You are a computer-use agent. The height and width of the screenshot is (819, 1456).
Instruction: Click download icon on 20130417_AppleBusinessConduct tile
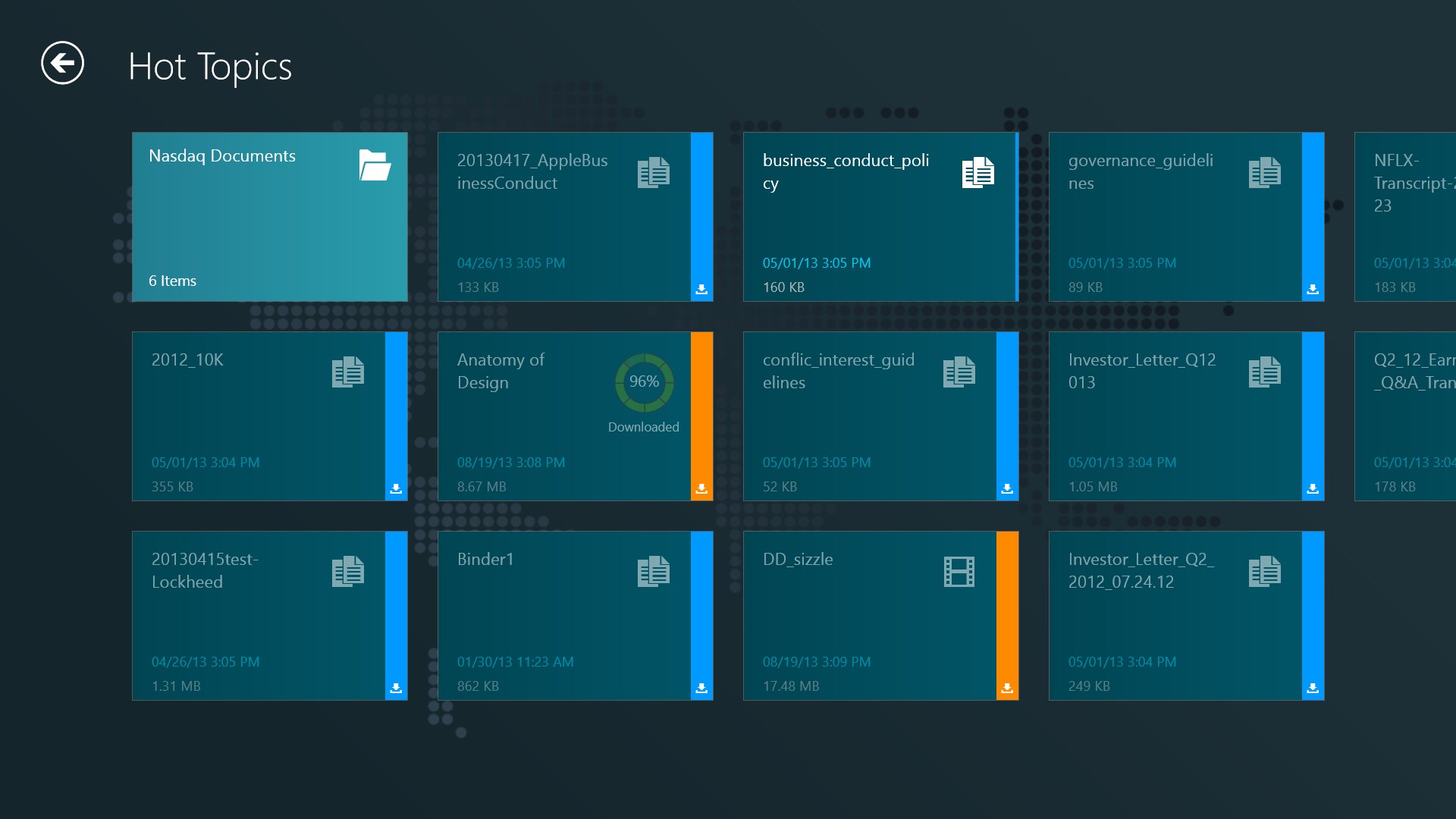coord(701,290)
